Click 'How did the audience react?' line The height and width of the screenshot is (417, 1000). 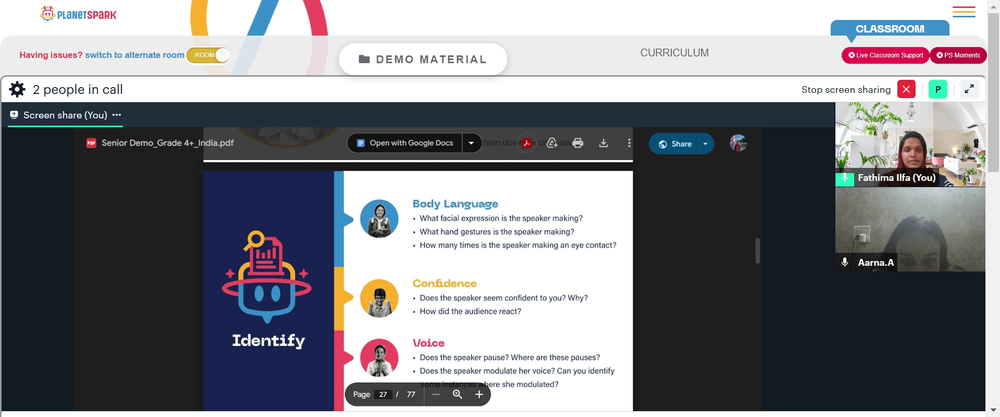pyautogui.click(x=471, y=311)
